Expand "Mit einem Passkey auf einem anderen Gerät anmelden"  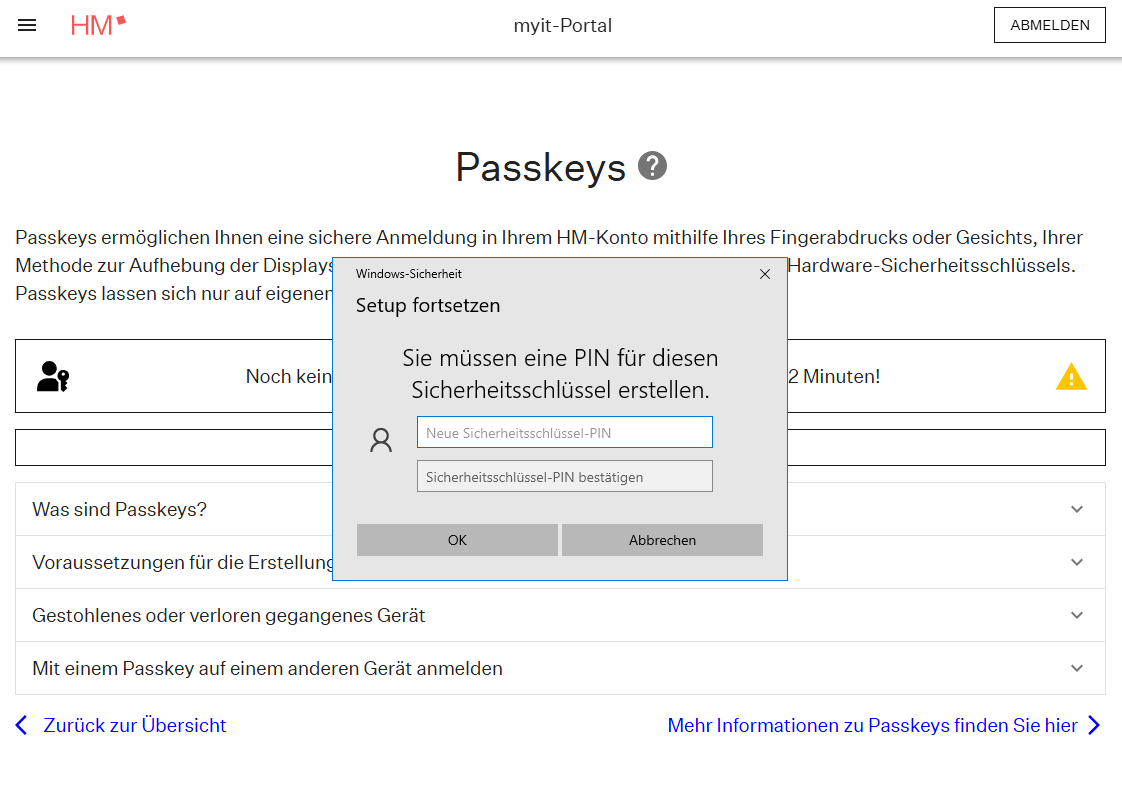[x=1077, y=668]
